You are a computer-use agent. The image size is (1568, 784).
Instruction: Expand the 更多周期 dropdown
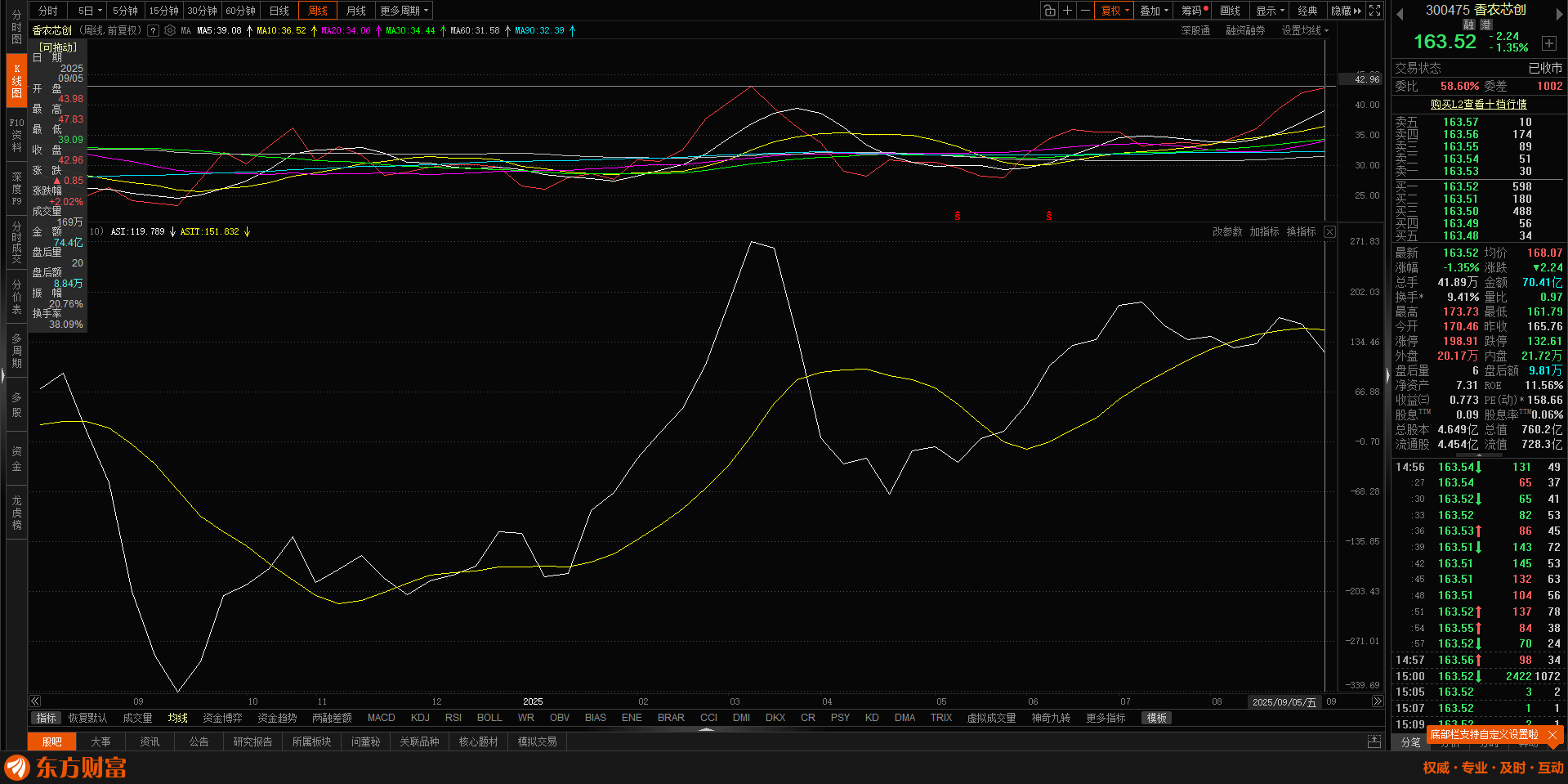coord(404,11)
